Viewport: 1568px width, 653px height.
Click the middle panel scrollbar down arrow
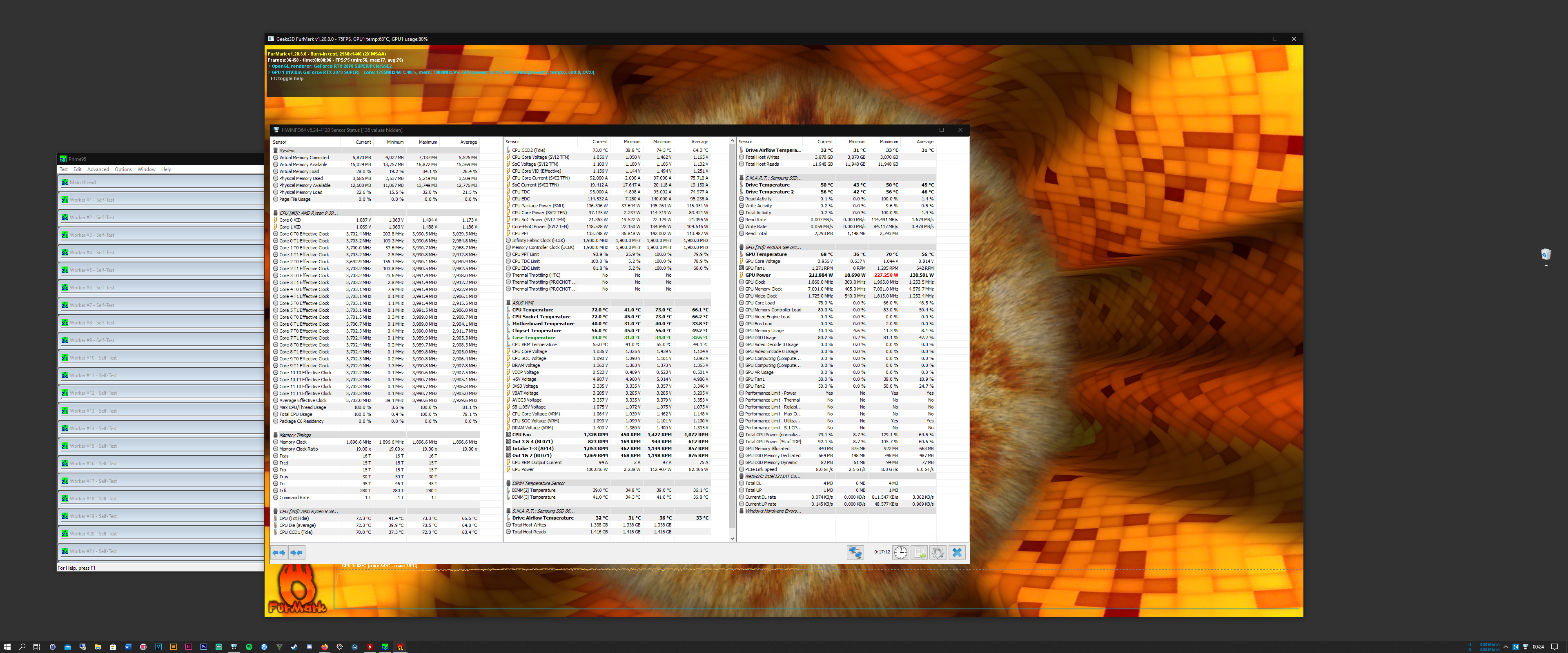coord(732,539)
